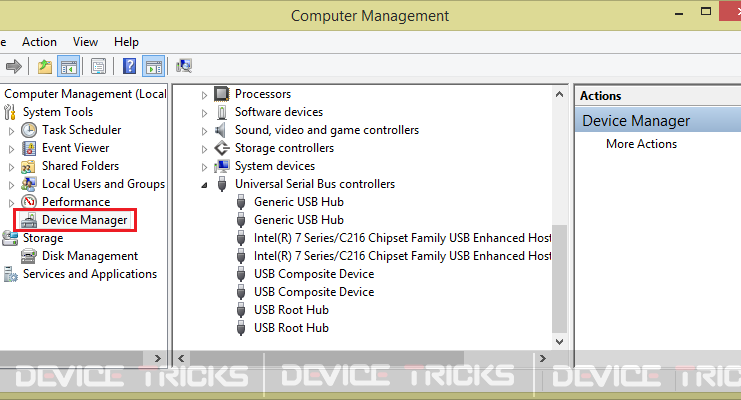Click the Disk Management icon
The width and height of the screenshot is (741, 400).
[29, 256]
